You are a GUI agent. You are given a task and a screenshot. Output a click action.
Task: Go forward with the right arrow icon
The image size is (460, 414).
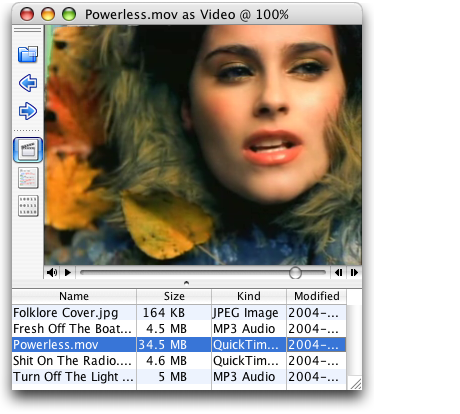[28, 111]
